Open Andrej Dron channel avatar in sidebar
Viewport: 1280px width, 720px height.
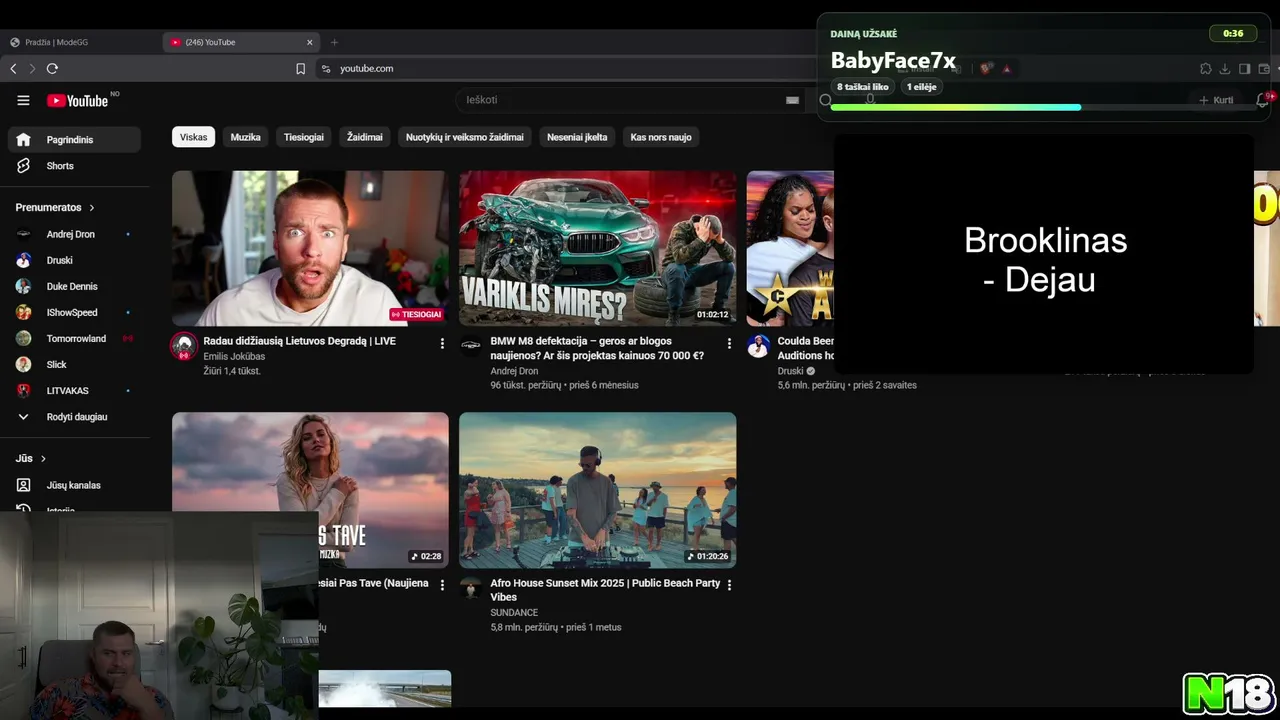(23, 234)
